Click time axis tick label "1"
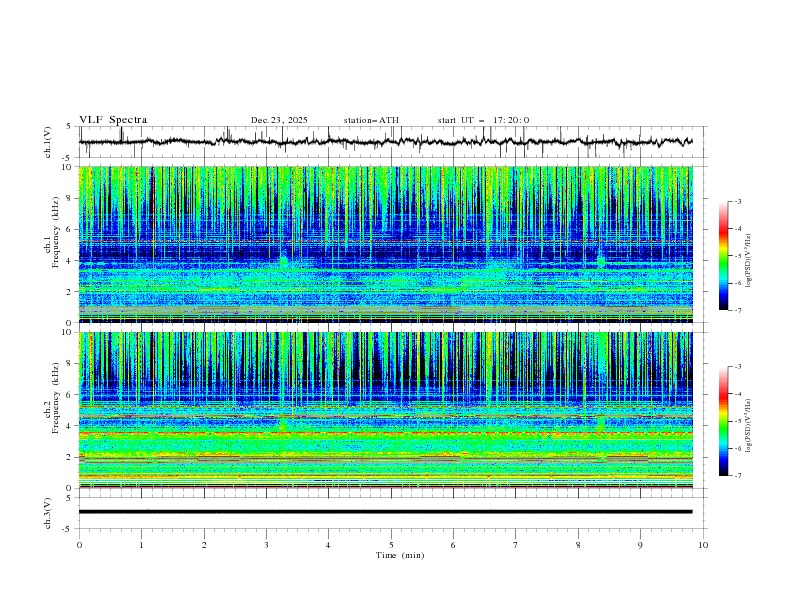 coord(141,545)
